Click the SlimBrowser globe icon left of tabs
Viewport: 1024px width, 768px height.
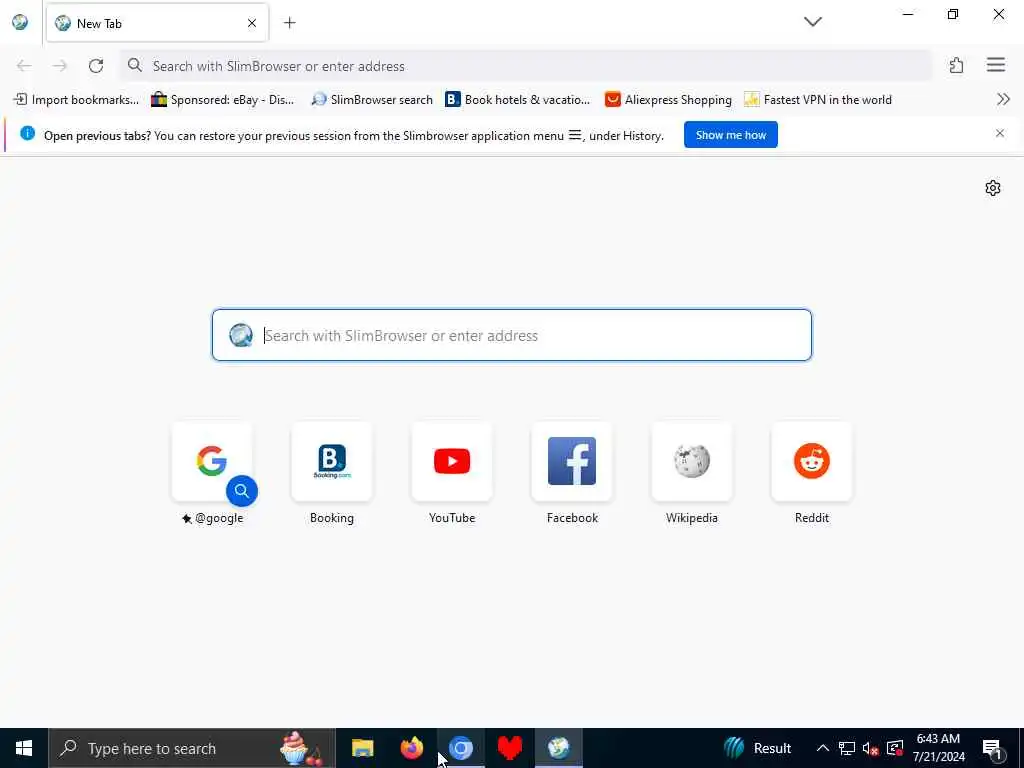[x=20, y=22]
